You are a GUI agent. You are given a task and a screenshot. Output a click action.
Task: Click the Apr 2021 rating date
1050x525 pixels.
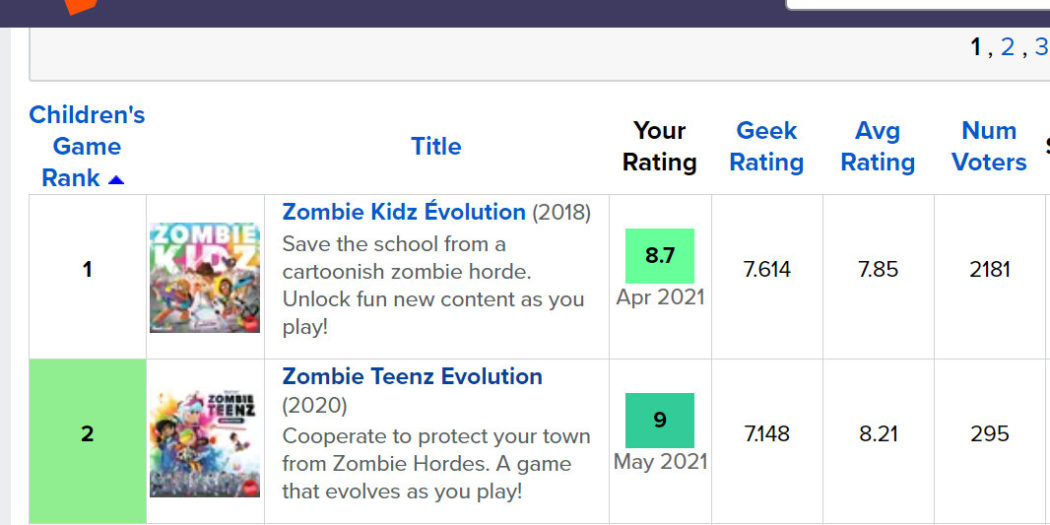coord(660,297)
